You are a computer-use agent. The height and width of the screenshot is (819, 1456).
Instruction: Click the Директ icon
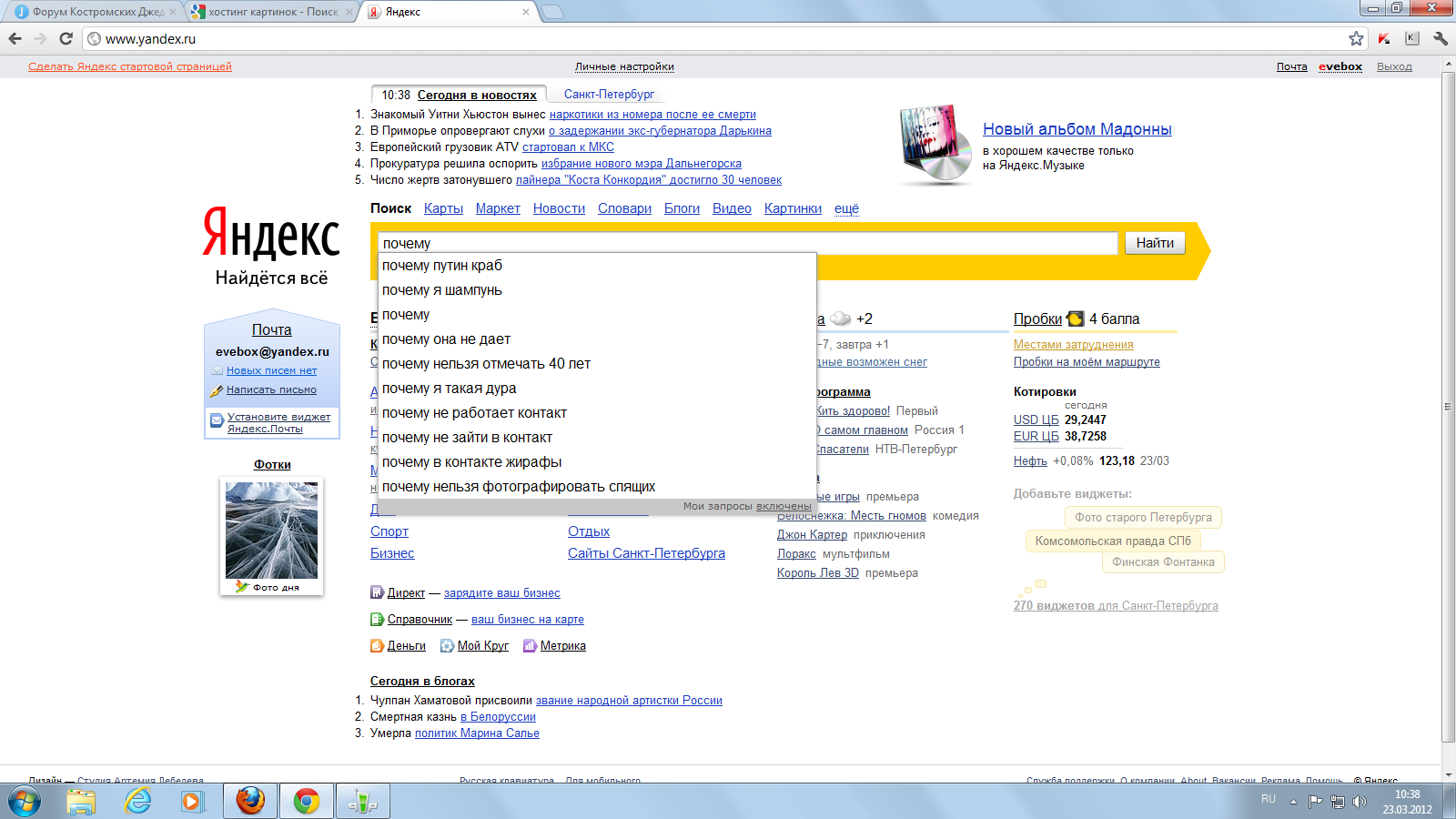[x=377, y=592]
